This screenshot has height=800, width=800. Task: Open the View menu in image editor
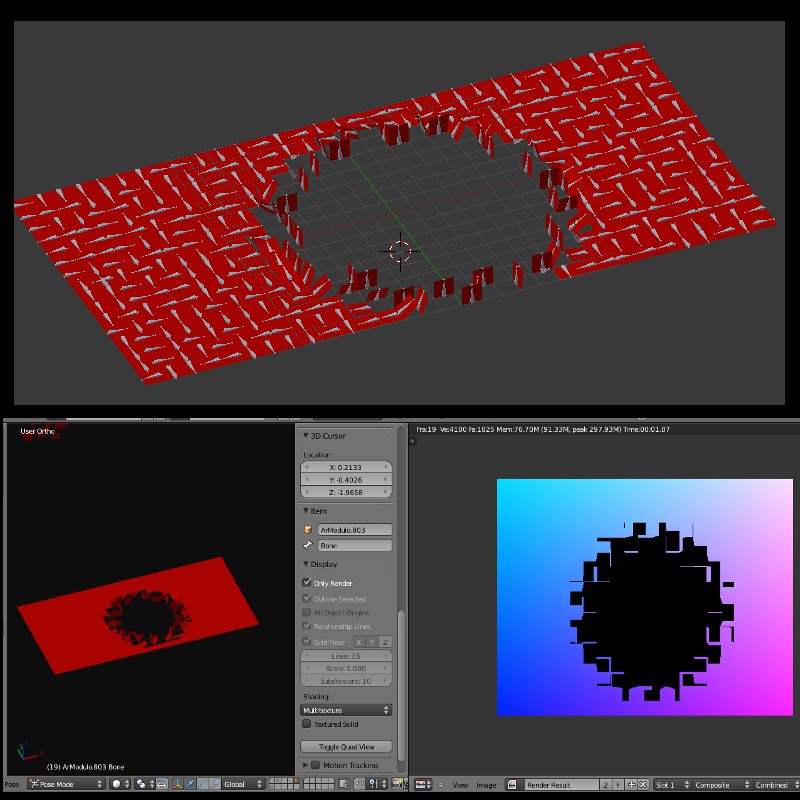[460, 784]
